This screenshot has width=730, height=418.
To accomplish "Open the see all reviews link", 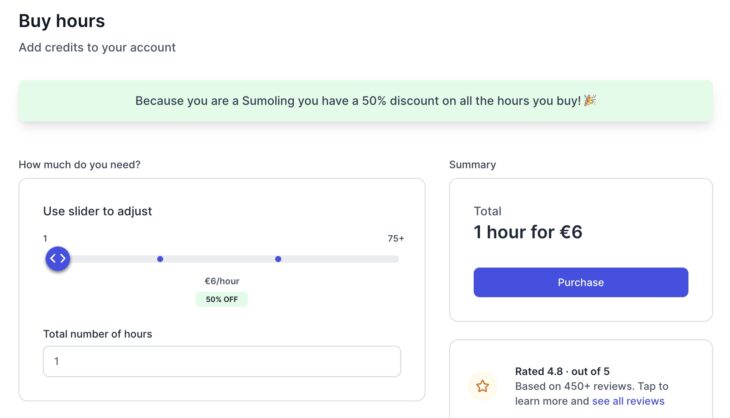I will click(628, 401).
